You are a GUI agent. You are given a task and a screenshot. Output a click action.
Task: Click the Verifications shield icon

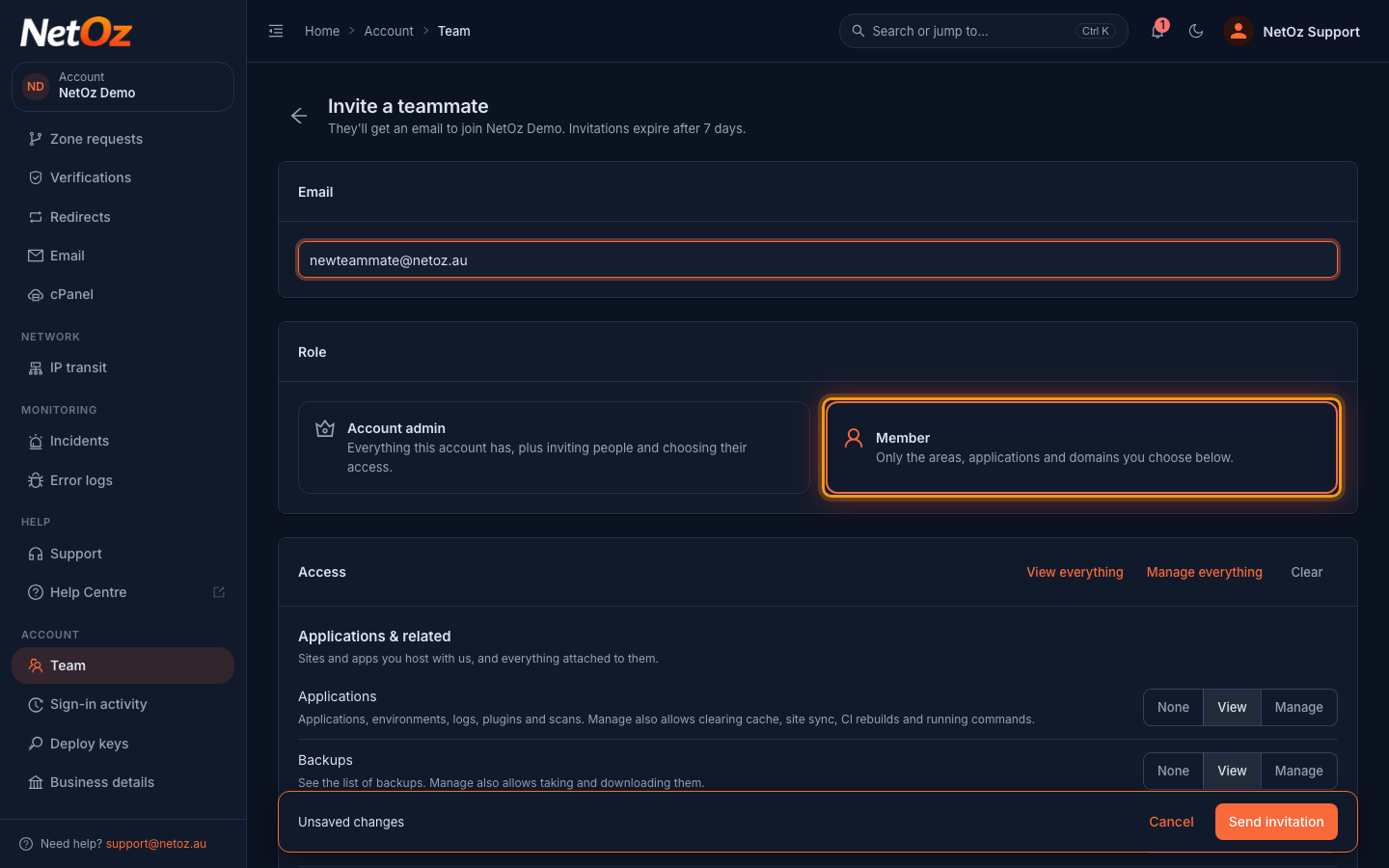tap(36, 177)
